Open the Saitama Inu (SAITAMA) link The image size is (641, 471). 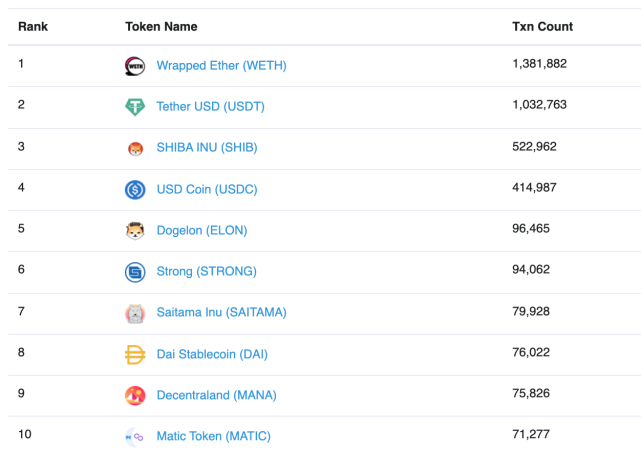[222, 312]
